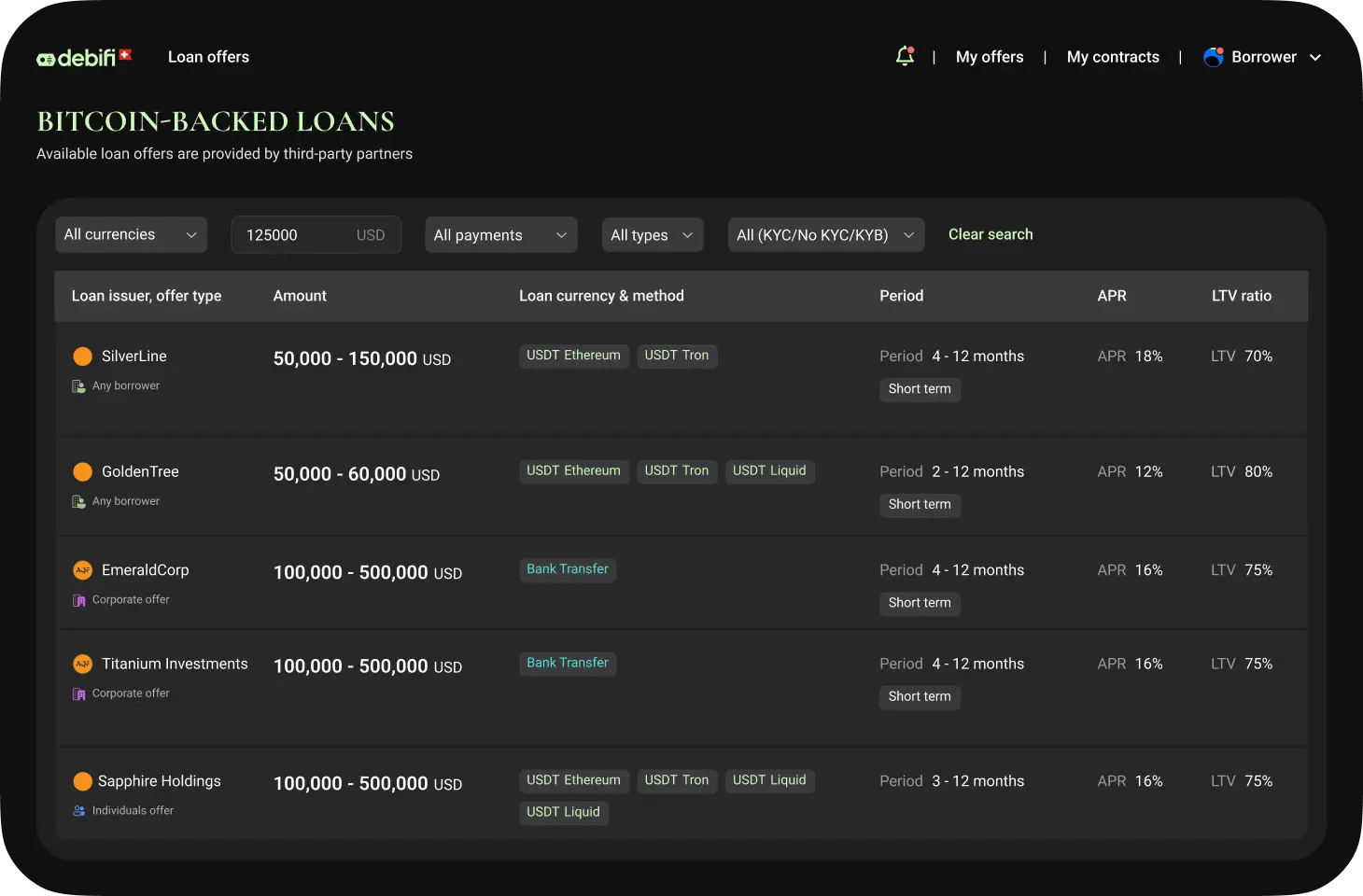Click the Borrower profile avatar
Image resolution: width=1363 pixels, height=896 pixels.
[x=1214, y=57]
